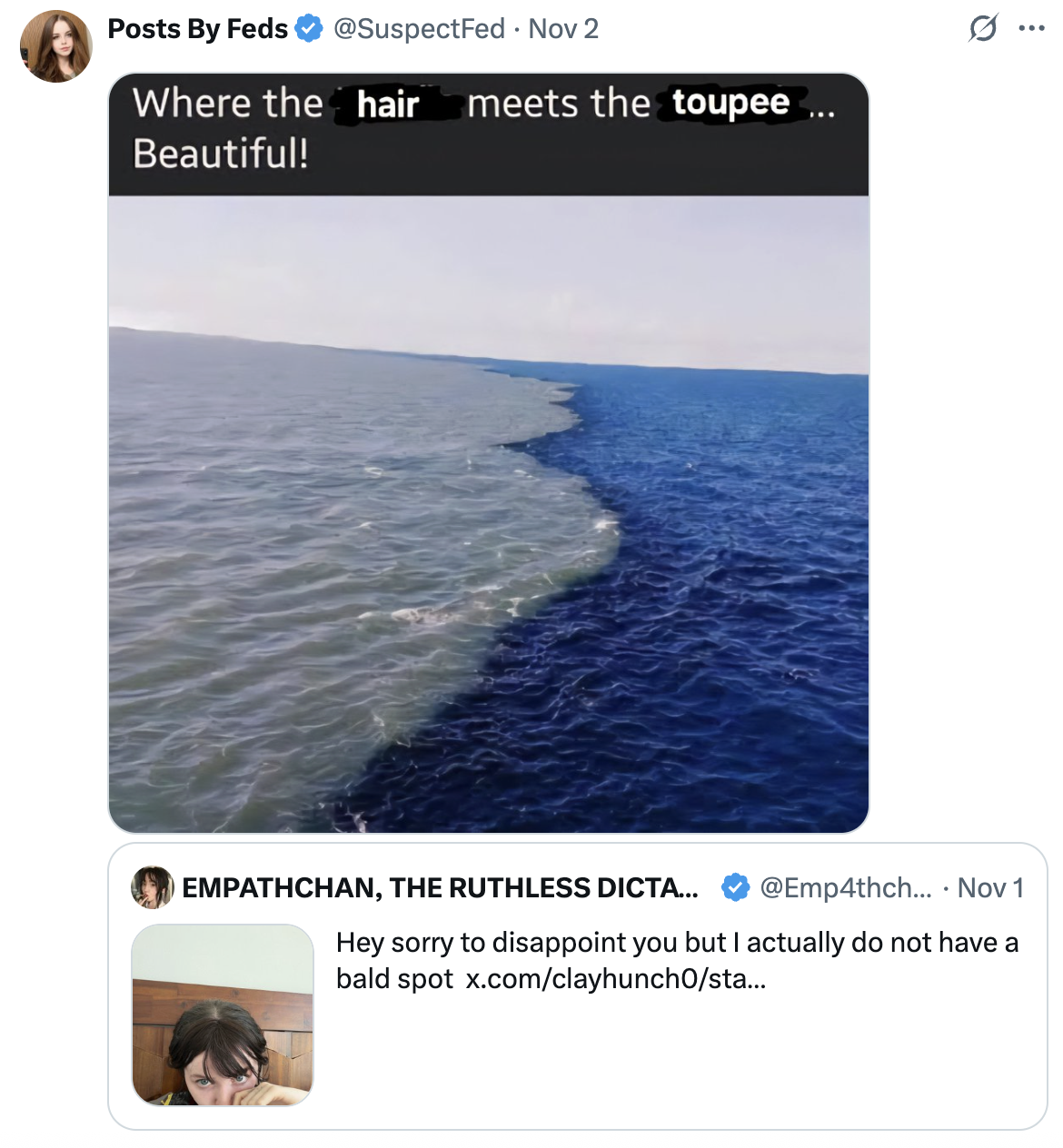
Task: Click the Nov 2 post timestamp
Action: (x=563, y=29)
